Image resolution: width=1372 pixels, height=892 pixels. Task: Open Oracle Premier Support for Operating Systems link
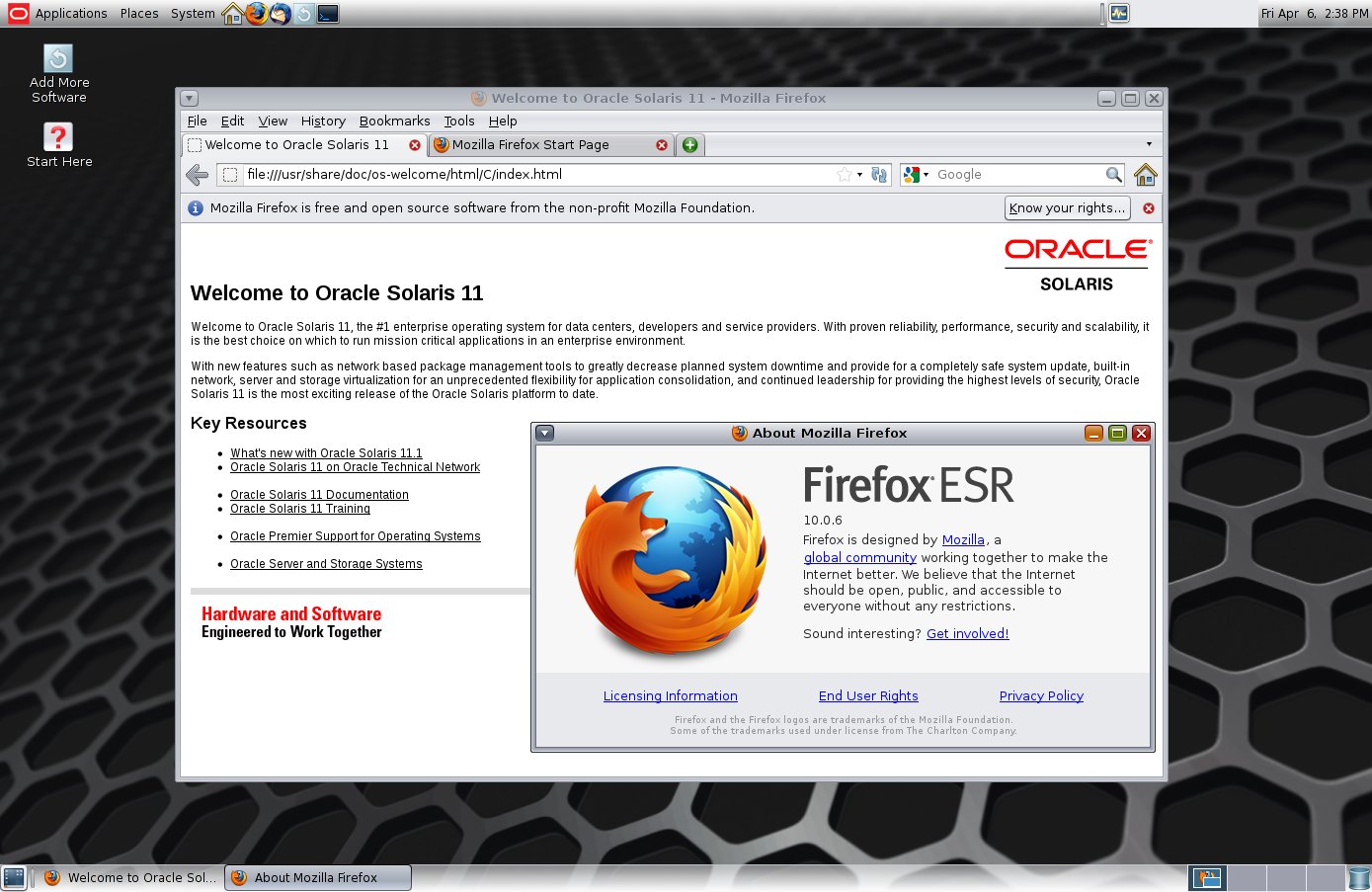tap(356, 536)
